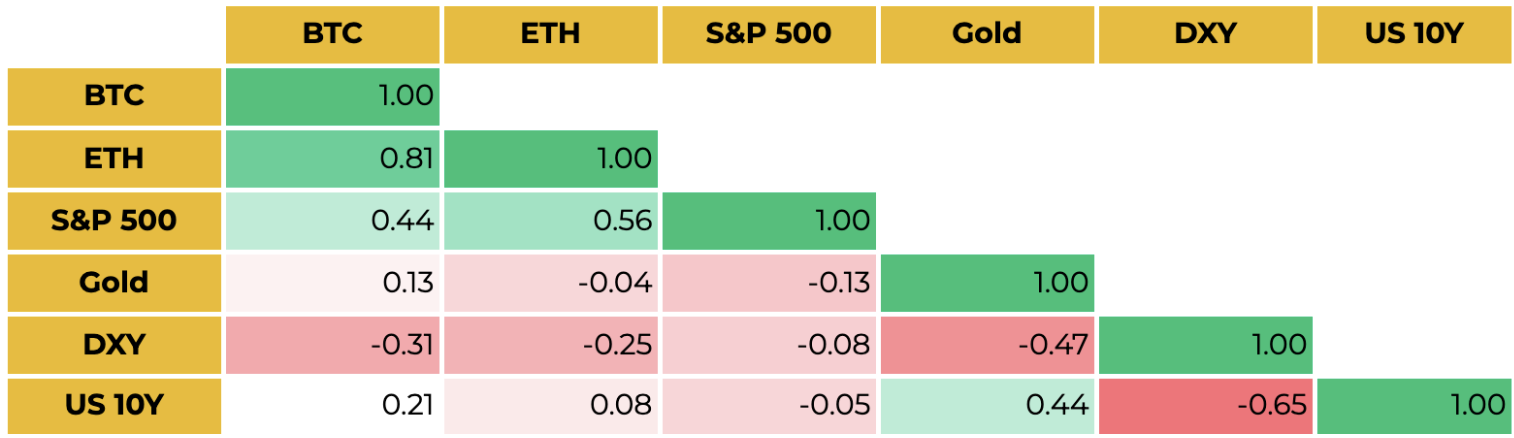Click the -0.65 US 10Y-to-DXY cell
The width and height of the screenshot is (1514, 438).
coord(1204,405)
